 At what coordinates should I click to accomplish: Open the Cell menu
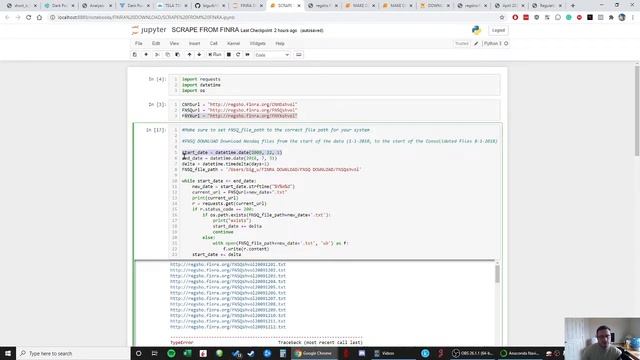click(213, 43)
